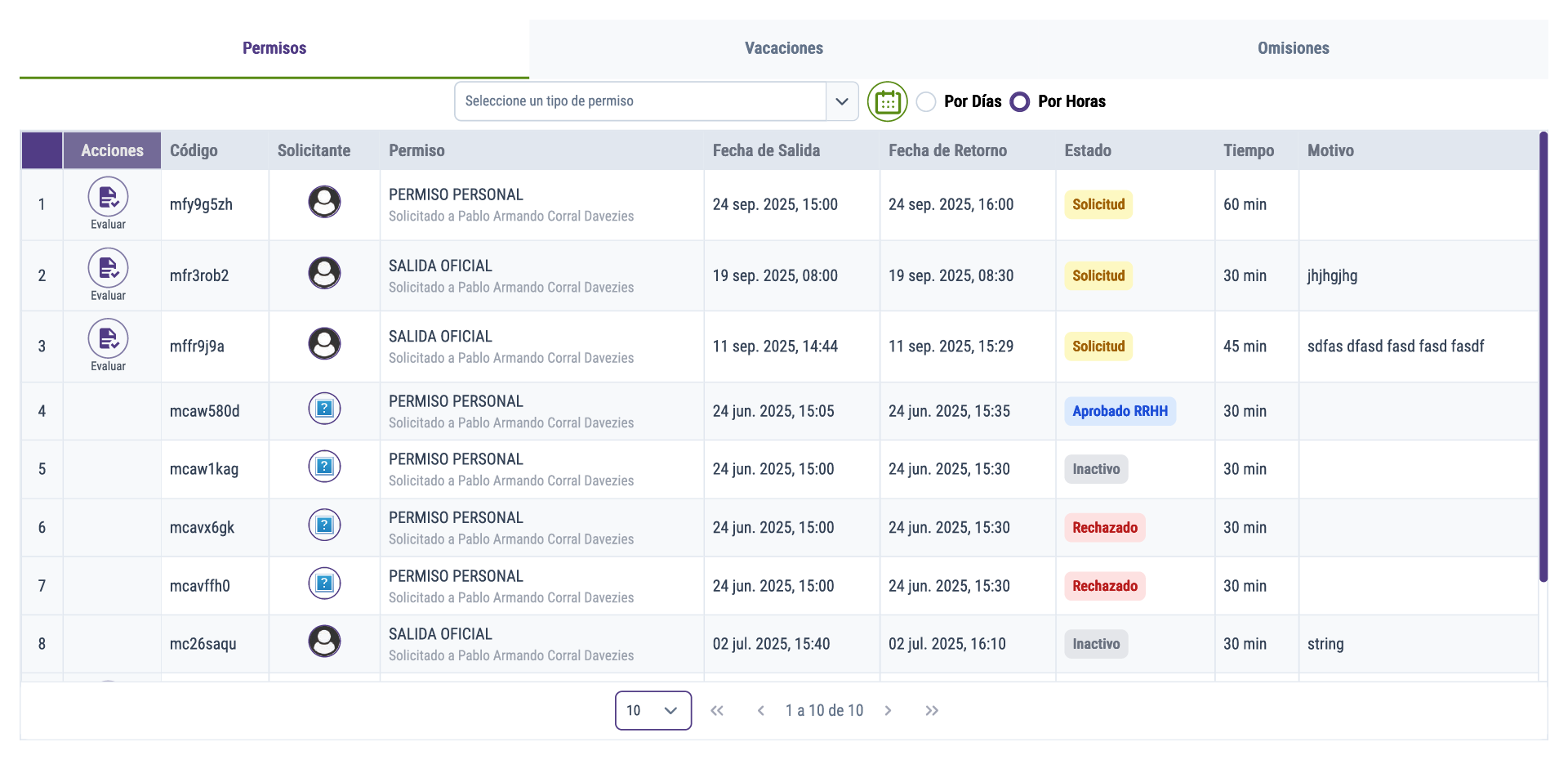Click the Estado column header
This screenshot has height=760, width=1568.
(1087, 150)
